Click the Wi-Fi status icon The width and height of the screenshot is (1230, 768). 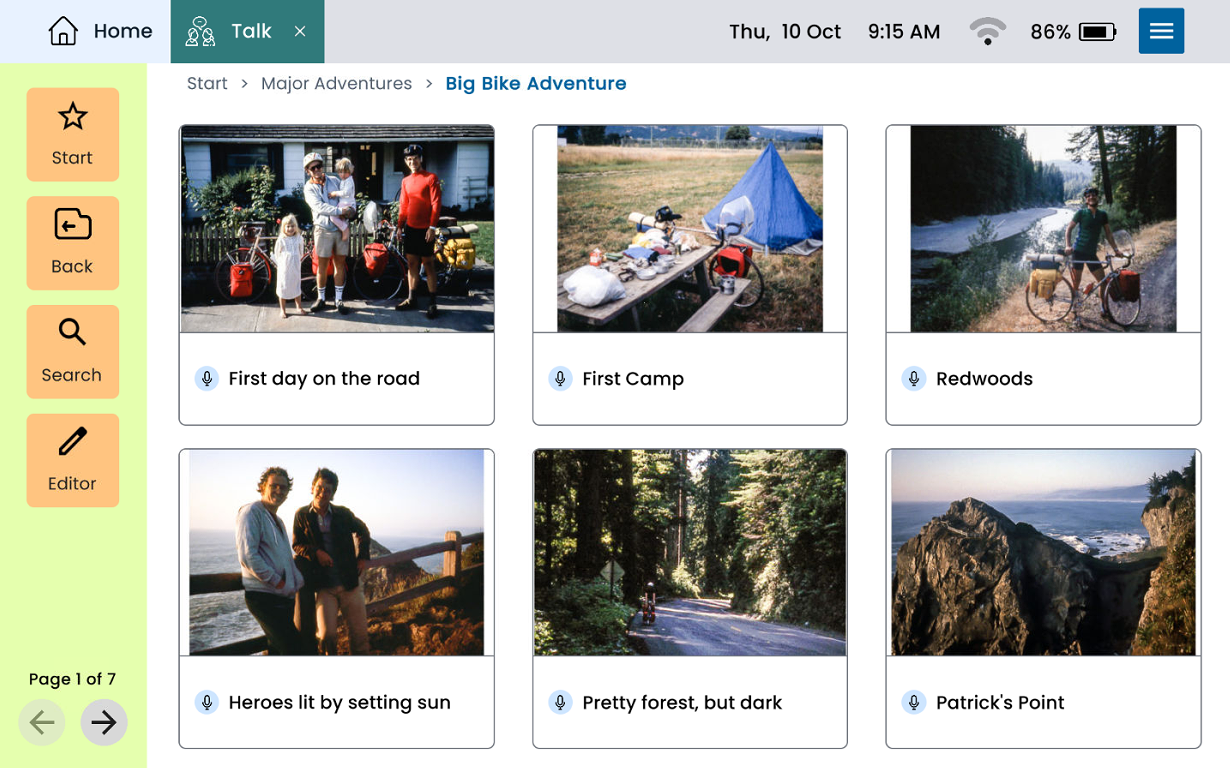point(987,32)
